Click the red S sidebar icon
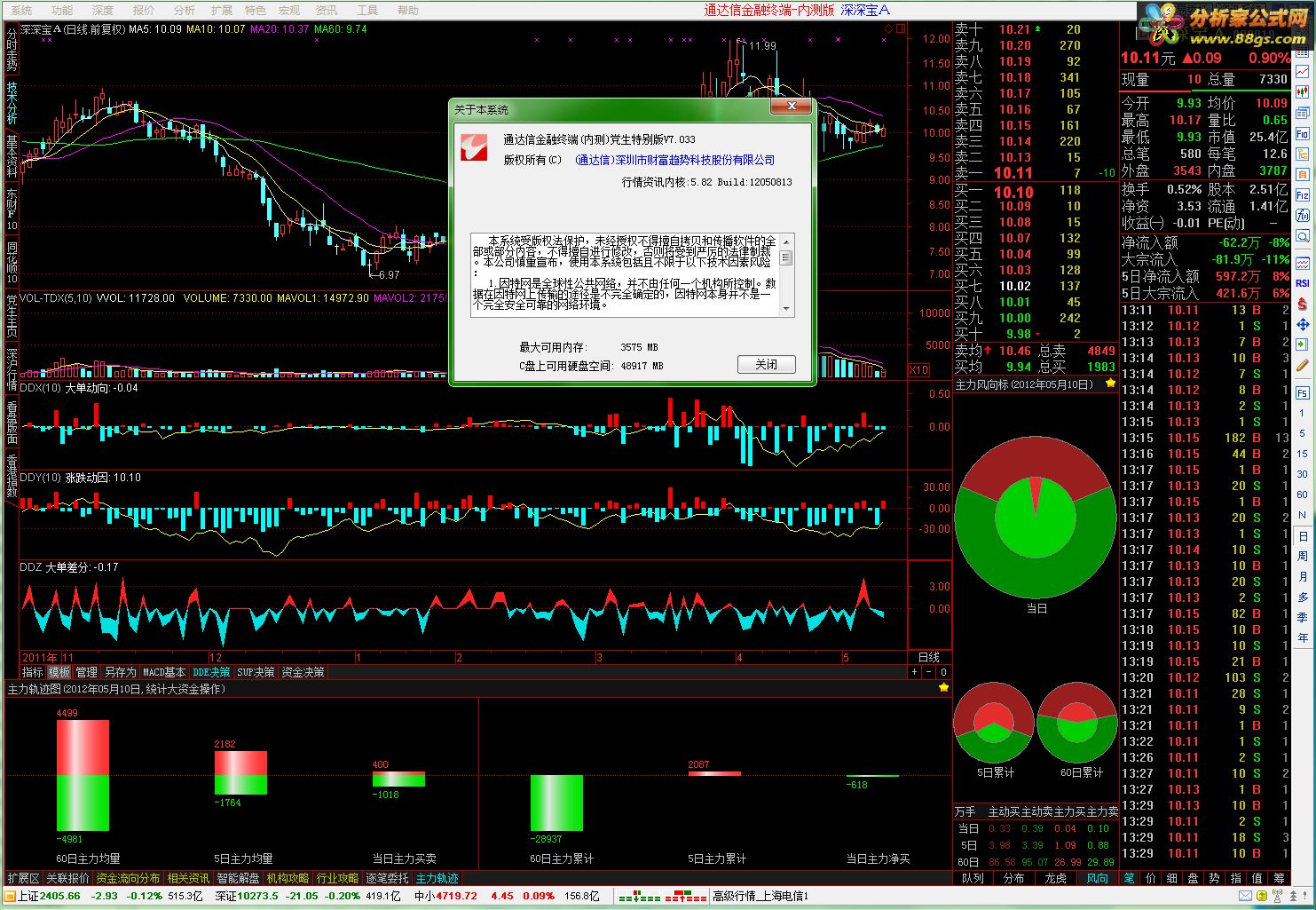Screen dimensions: 1316x910 tap(1302, 304)
